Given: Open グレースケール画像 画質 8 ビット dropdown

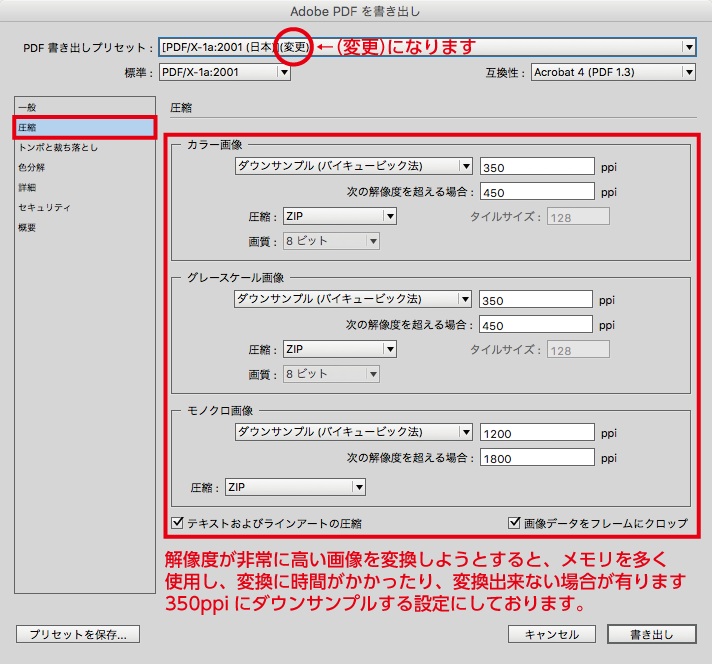Looking at the screenshot, I should click(x=331, y=374).
